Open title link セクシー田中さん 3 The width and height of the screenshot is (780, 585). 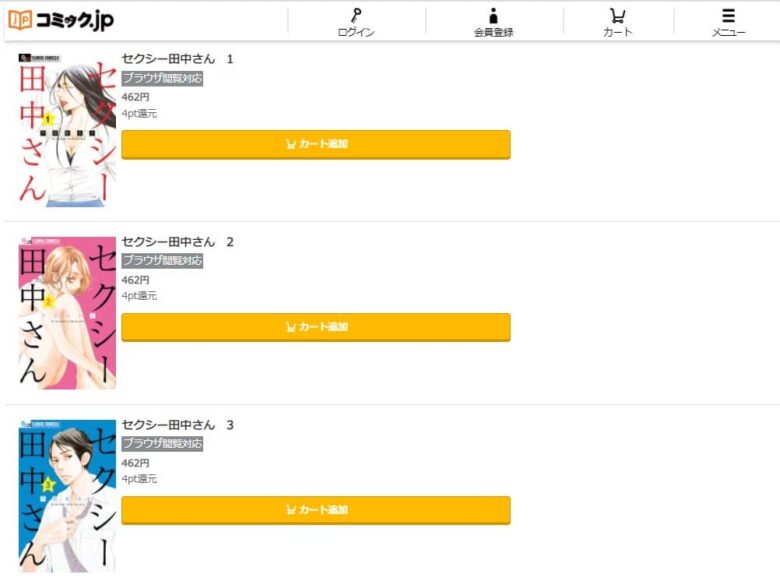pos(178,425)
